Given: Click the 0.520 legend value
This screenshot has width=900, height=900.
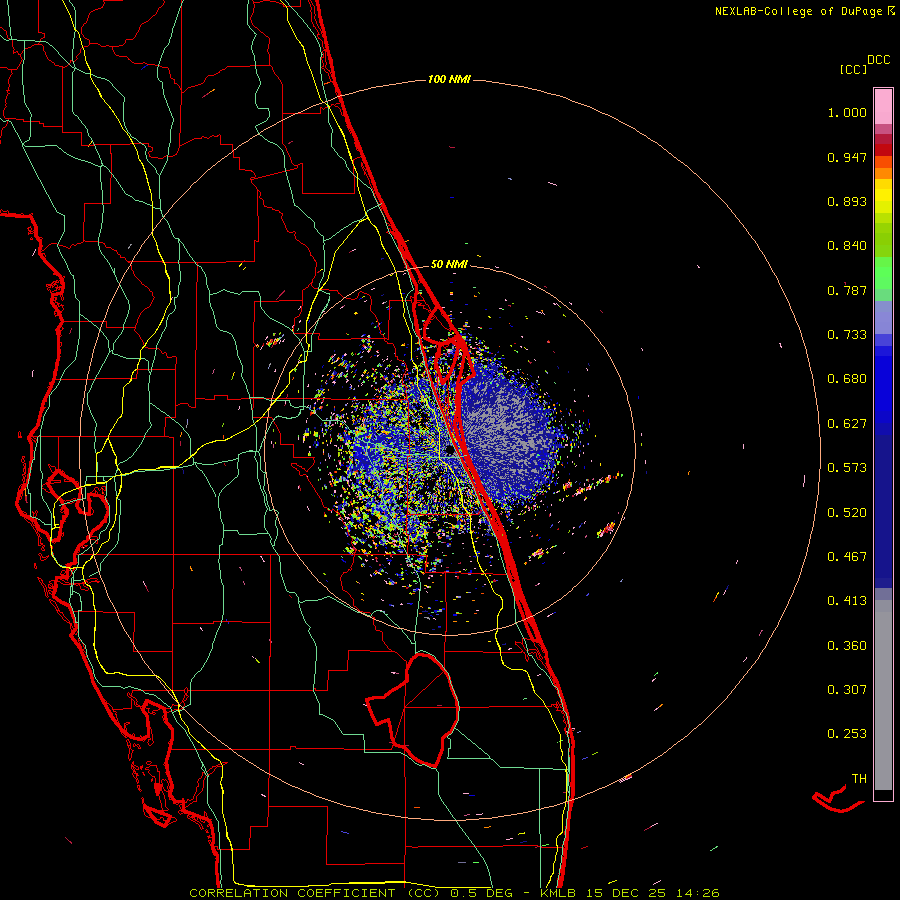Looking at the screenshot, I should [x=847, y=513].
